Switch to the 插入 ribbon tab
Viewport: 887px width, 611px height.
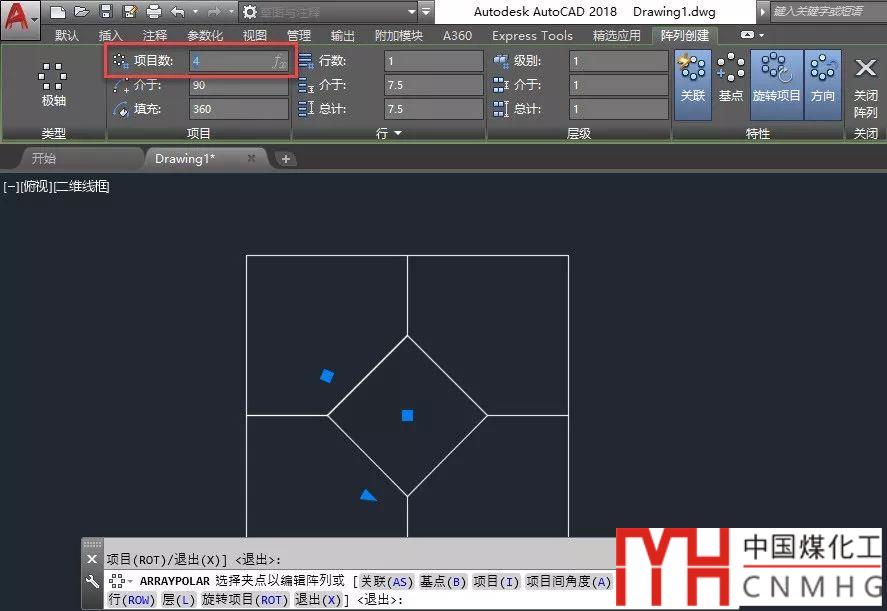pos(110,36)
